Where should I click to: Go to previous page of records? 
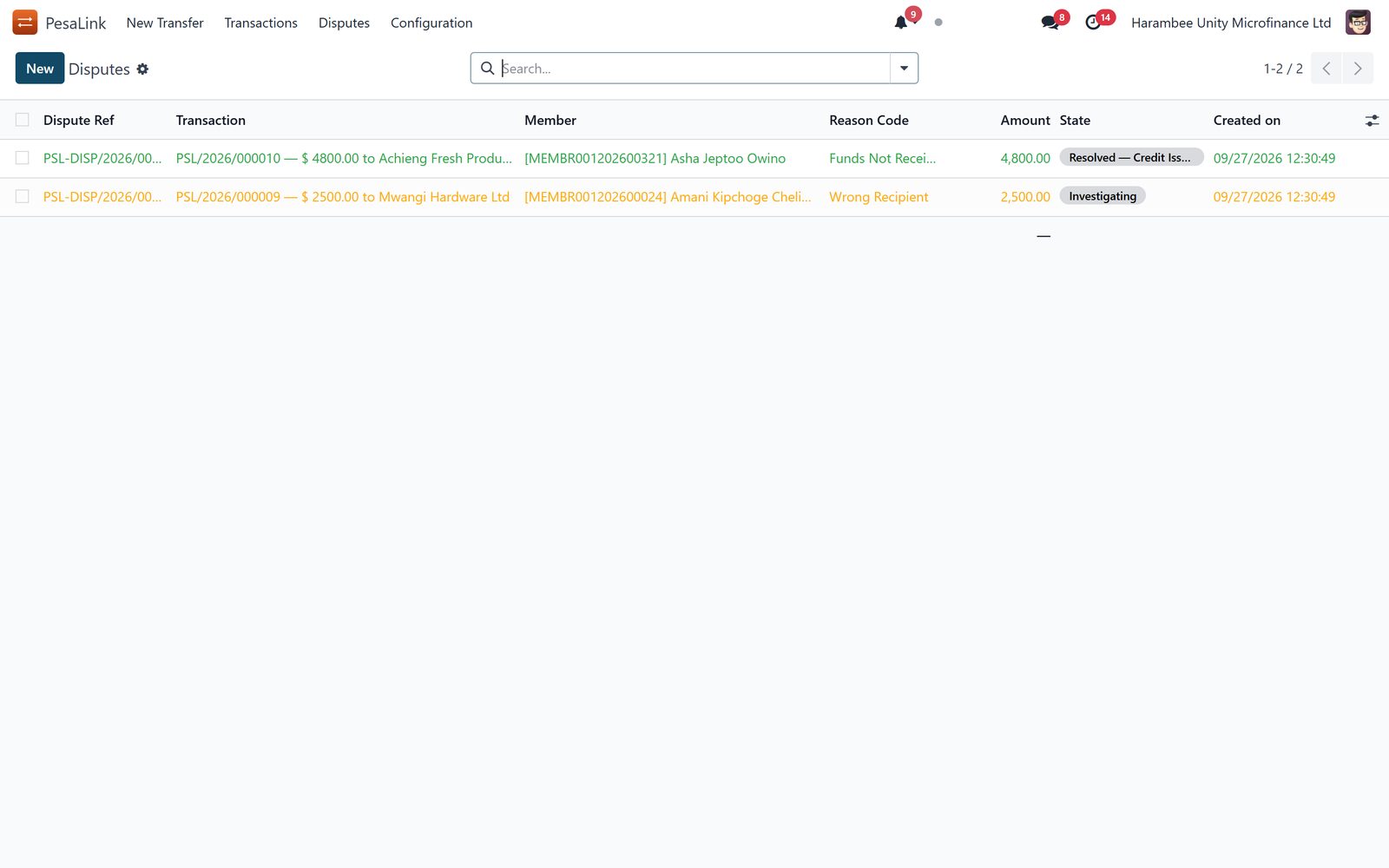click(1326, 69)
